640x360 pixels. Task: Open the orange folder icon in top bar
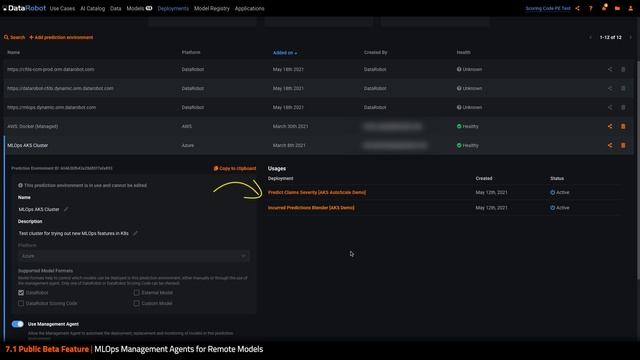(617, 8)
